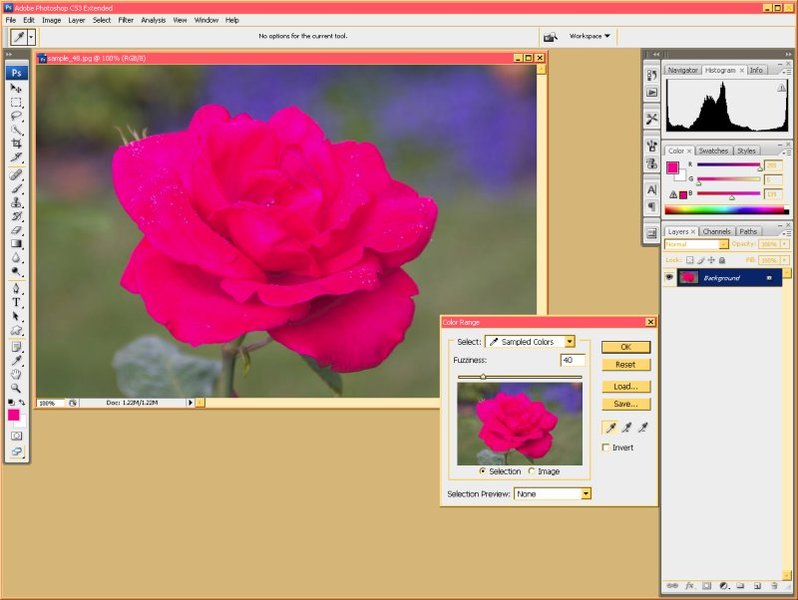The height and width of the screenshot is (600, 798).
Task: Enable the Invert checkbox
Action: coord(606,448)
